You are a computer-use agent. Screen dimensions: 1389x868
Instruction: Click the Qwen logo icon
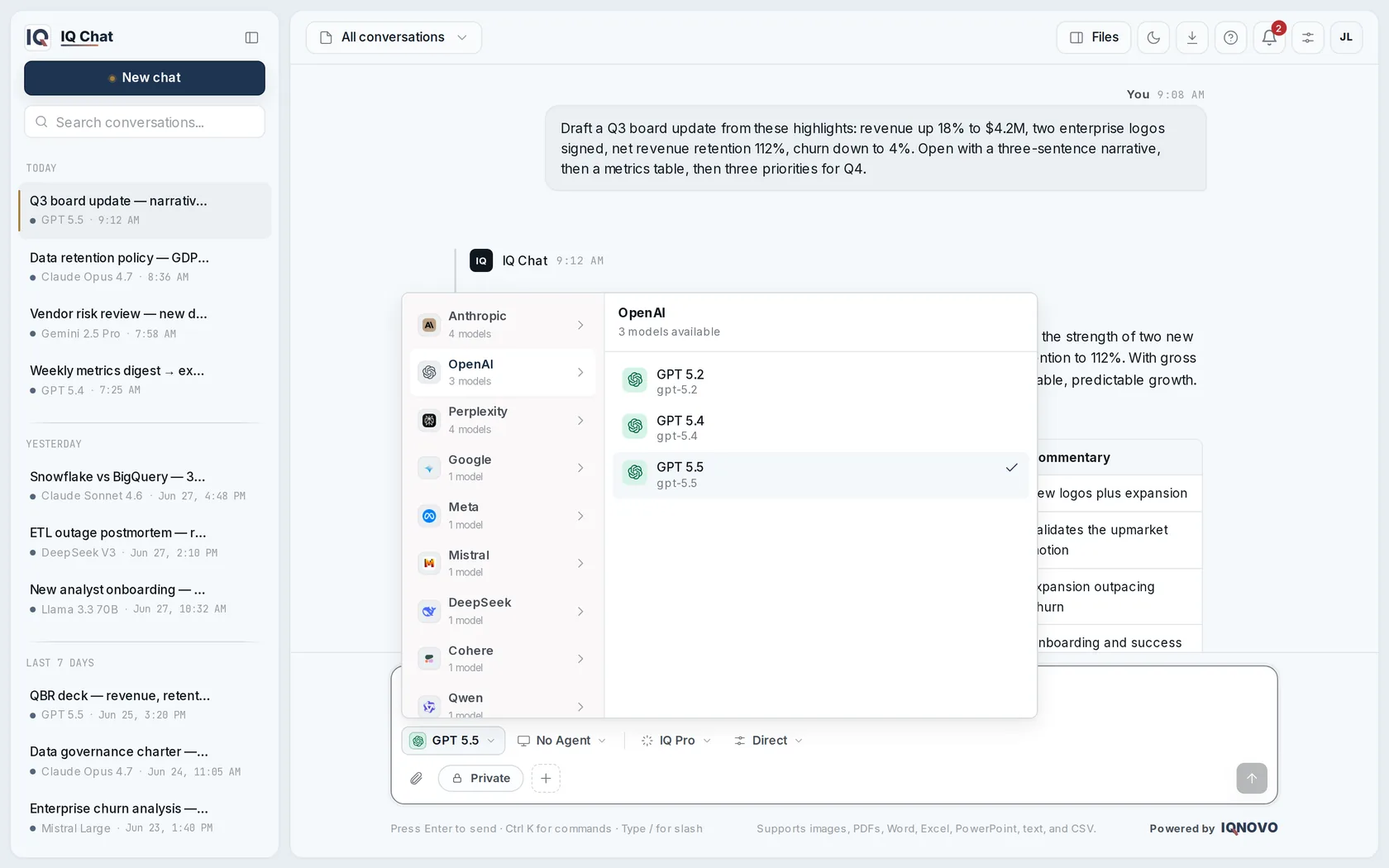click(429, 707)
